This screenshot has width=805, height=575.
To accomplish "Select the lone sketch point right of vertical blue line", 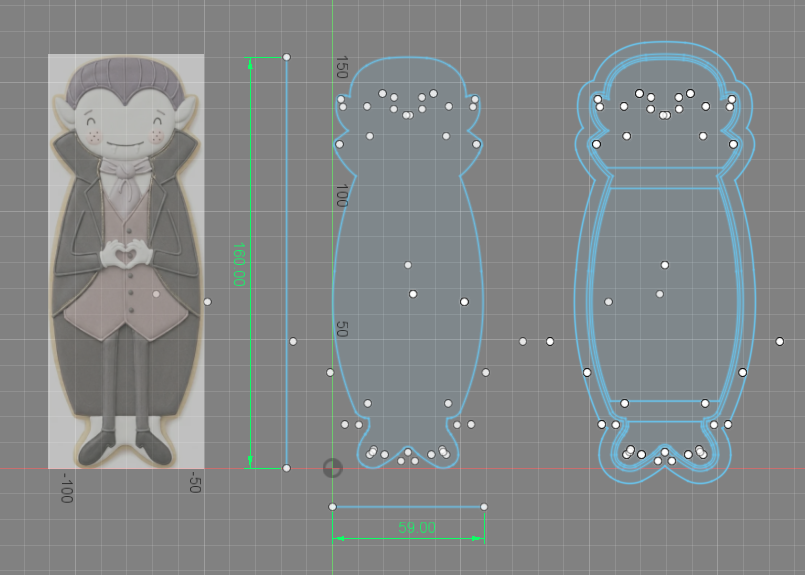I will (293, 341).
